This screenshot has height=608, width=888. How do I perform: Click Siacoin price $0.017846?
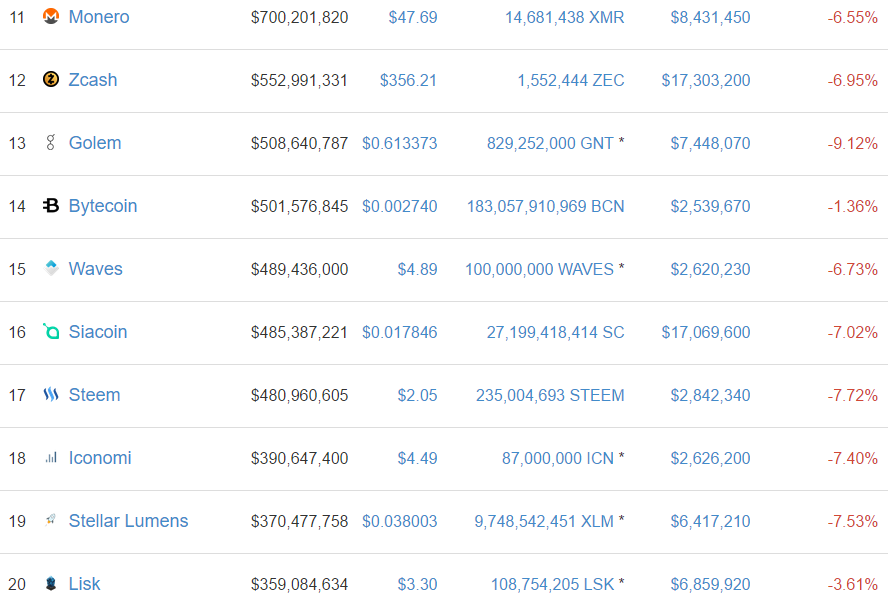click(400, 332)
